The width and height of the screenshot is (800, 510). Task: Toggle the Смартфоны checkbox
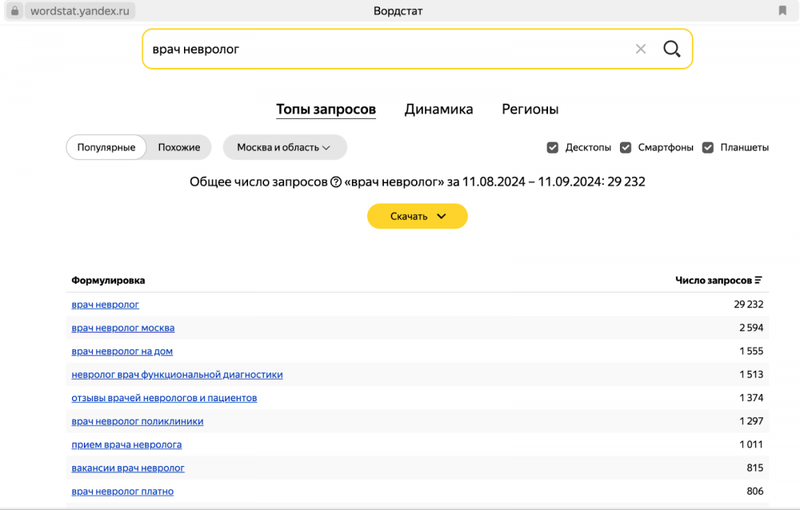point(626,147)
